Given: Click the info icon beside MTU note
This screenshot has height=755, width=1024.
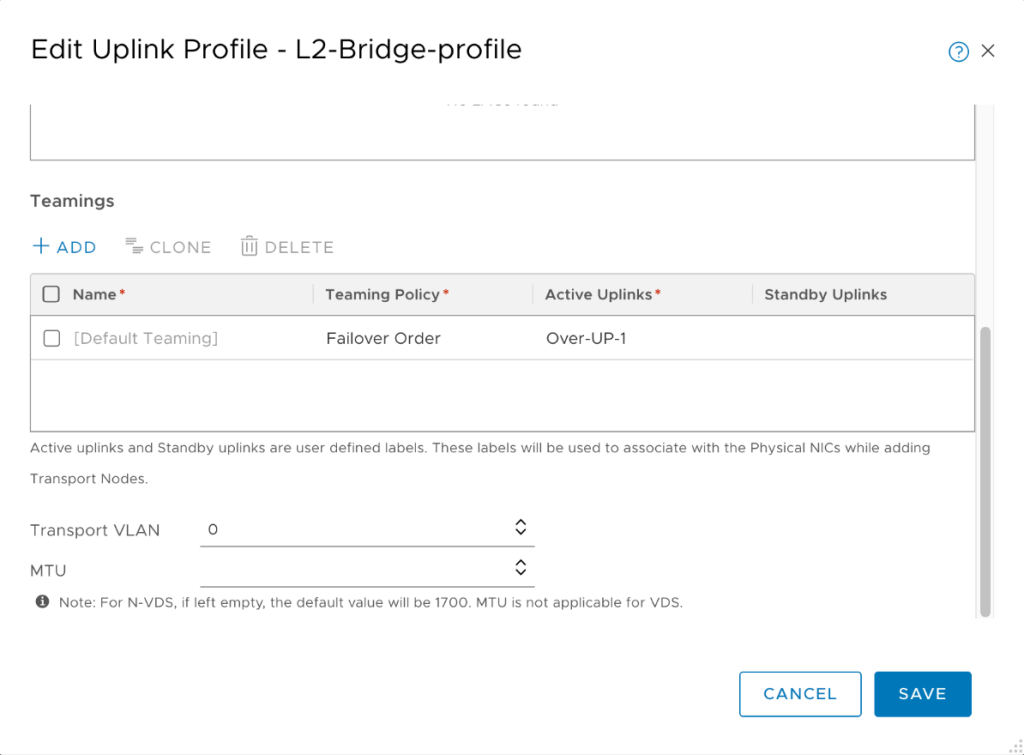Looking at the screenshot, I should click(x=42, y=602).
